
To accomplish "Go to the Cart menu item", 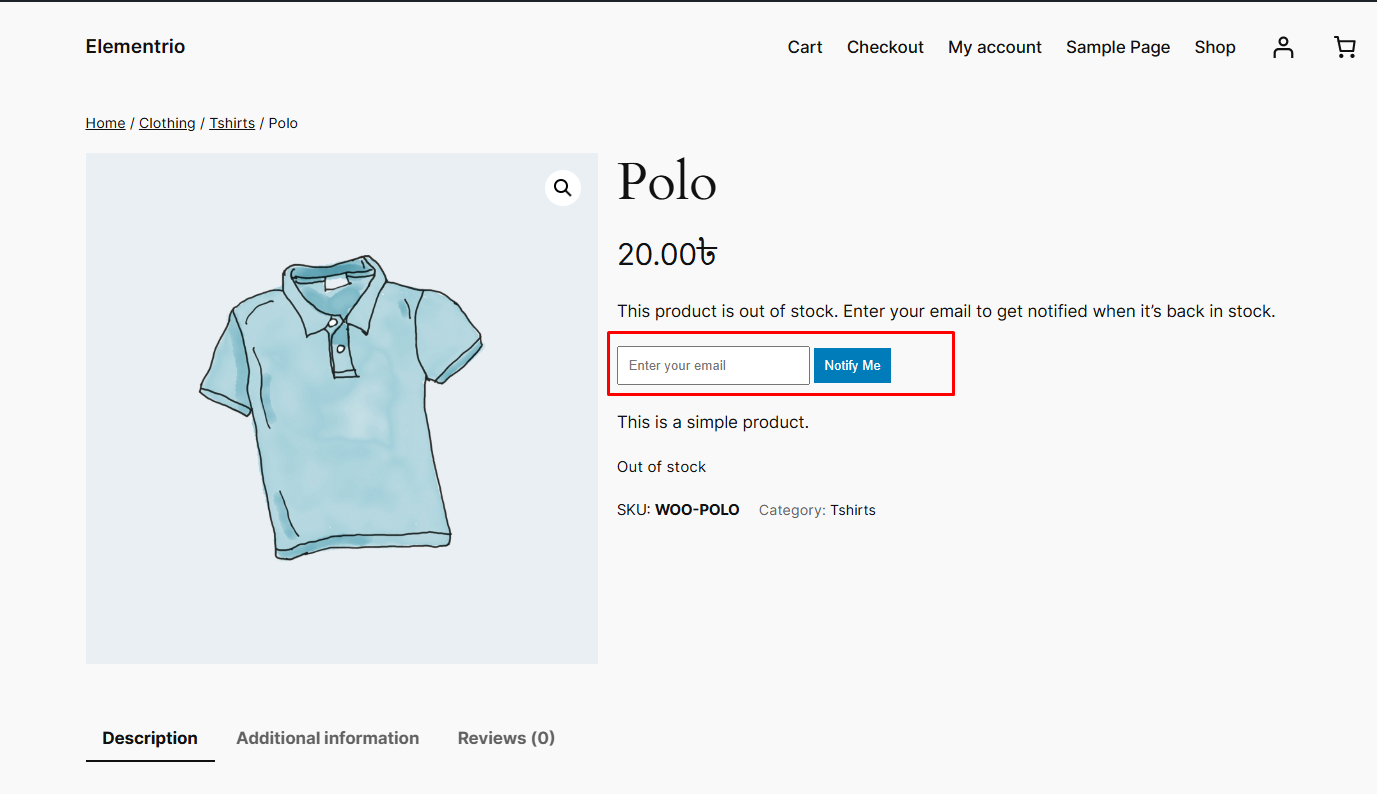I will (805, 47).
